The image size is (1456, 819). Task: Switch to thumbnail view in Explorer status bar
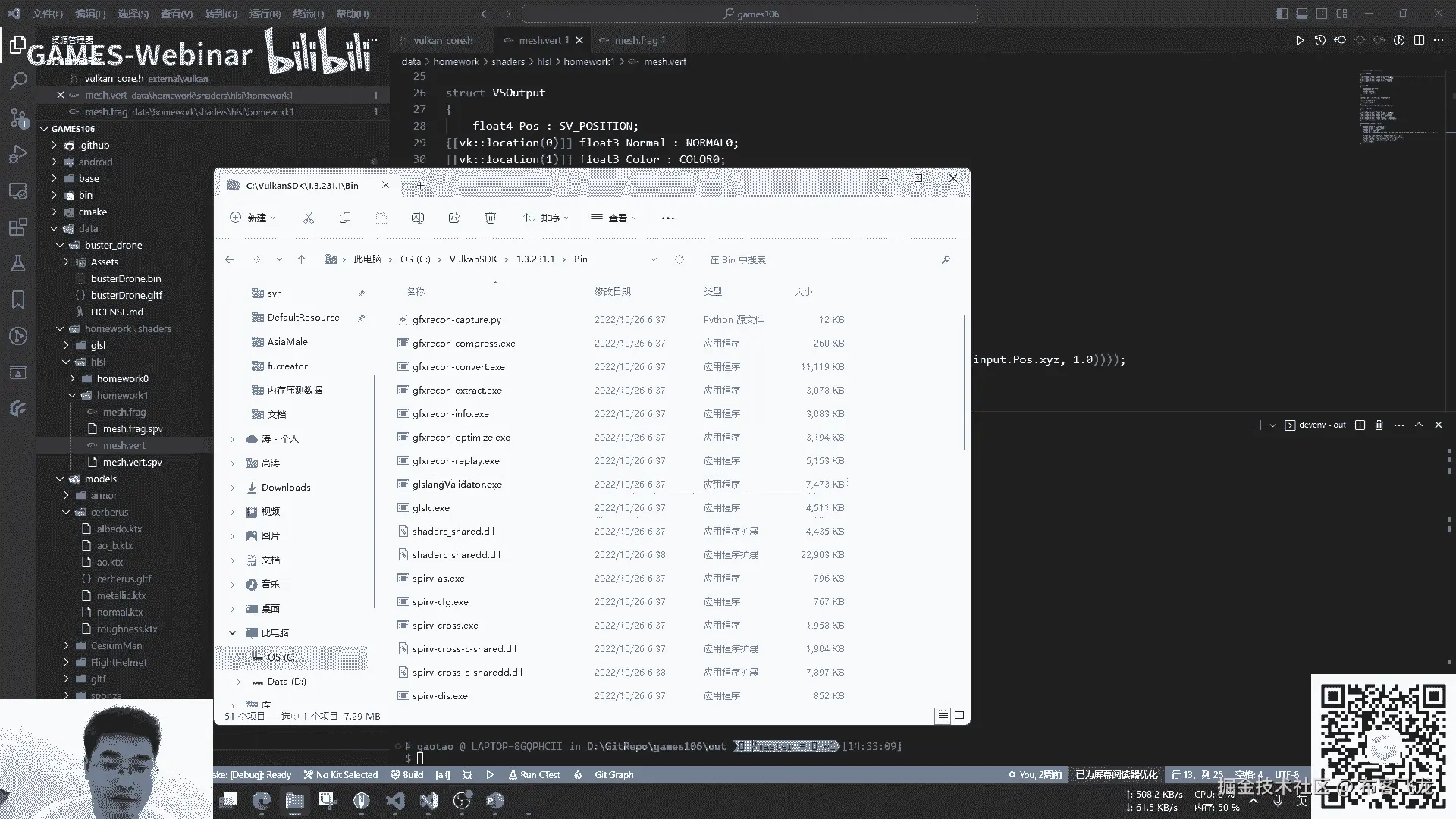coord(959,716)
